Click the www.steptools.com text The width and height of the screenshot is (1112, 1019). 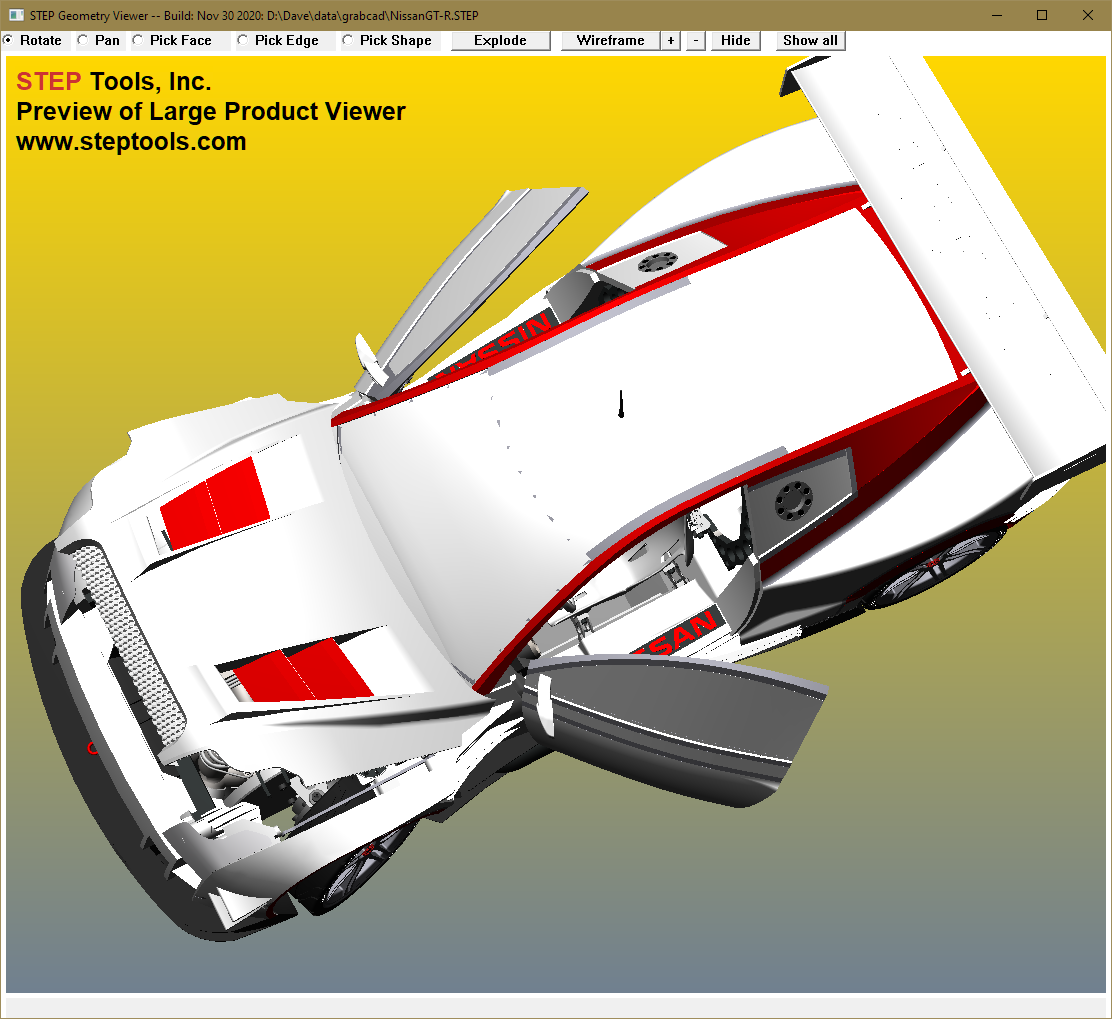[131, 142]
